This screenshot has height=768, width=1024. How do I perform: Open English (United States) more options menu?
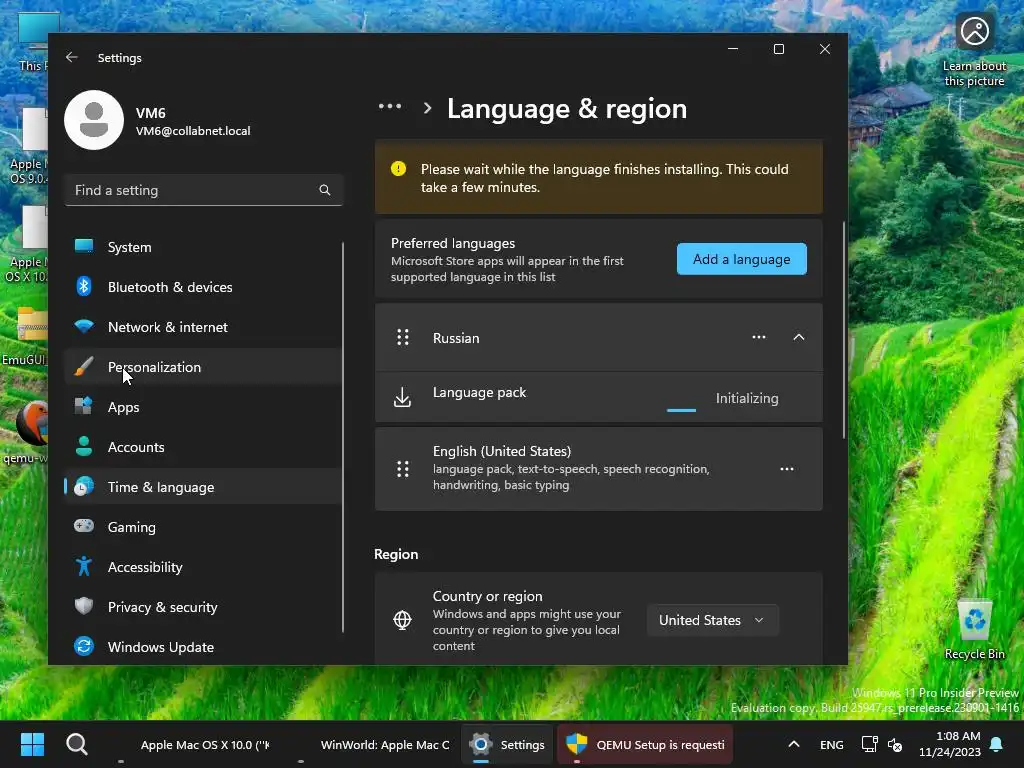(x=786, y=469)
